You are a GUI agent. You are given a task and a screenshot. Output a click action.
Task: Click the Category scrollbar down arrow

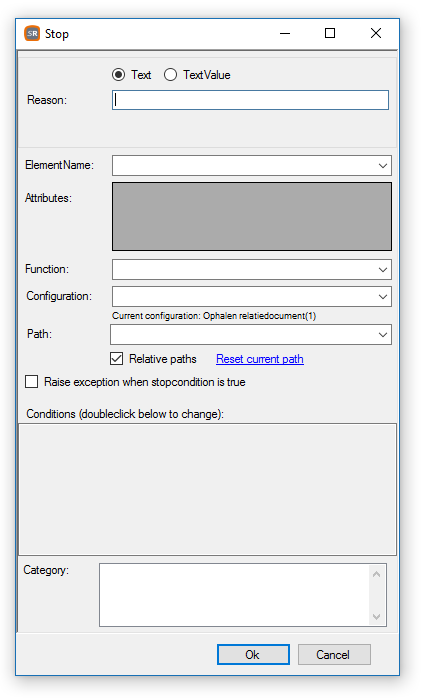click(x=376, y=617)
